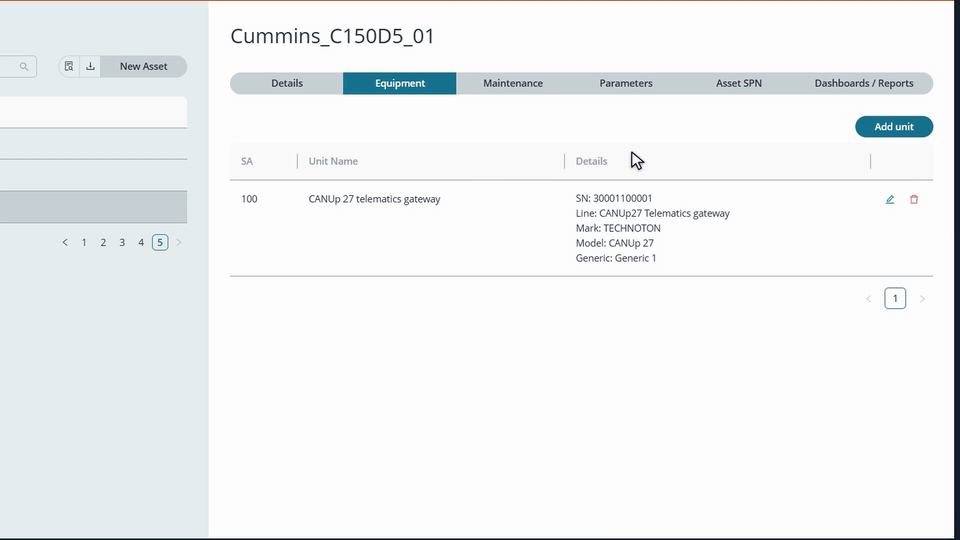Select page 1 in asset list pagination
This screenshot has height=540, width=960.
click(84, 242)
